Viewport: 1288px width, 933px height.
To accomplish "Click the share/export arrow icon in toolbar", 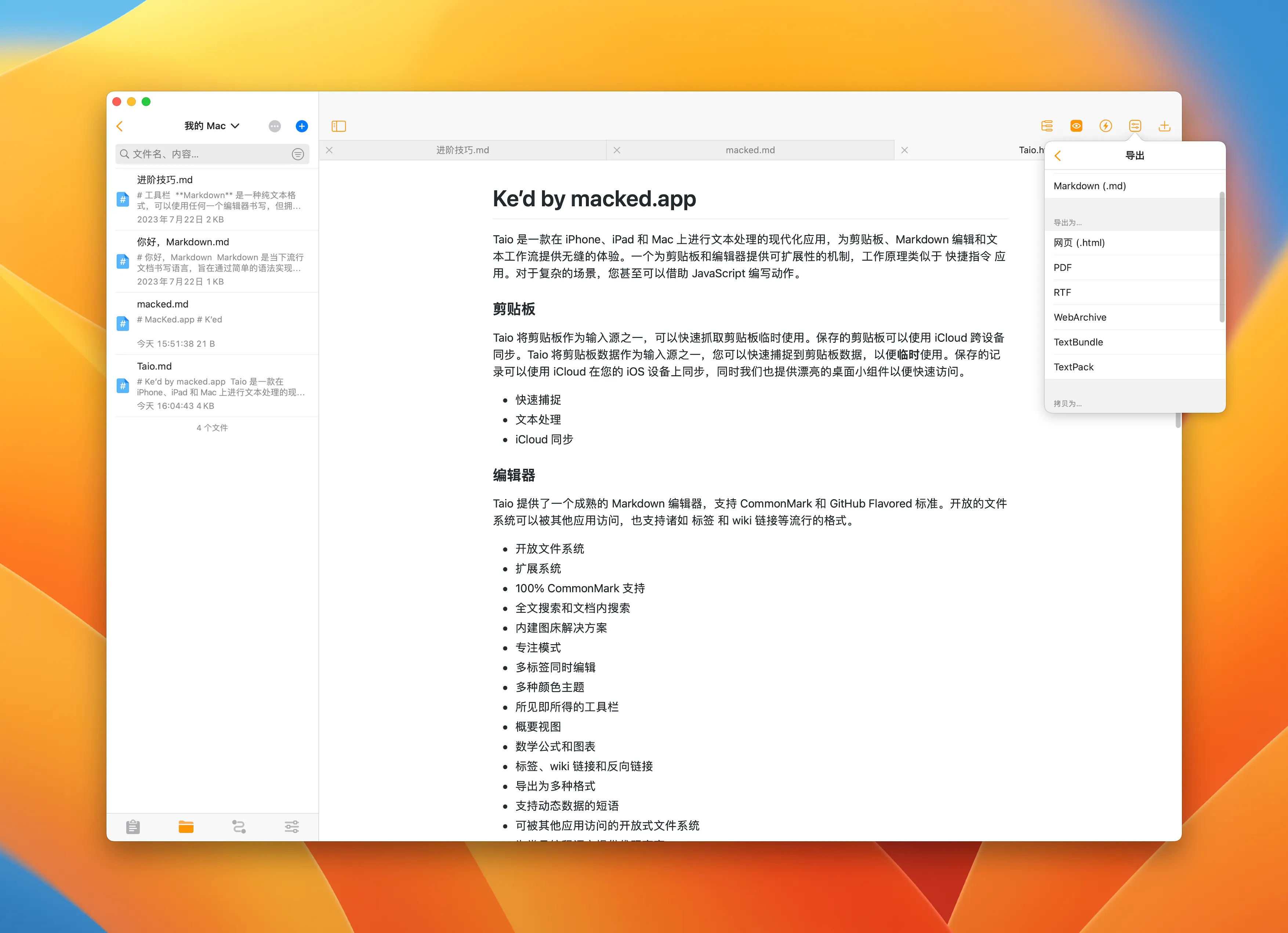I will [x=1164, y=126].
